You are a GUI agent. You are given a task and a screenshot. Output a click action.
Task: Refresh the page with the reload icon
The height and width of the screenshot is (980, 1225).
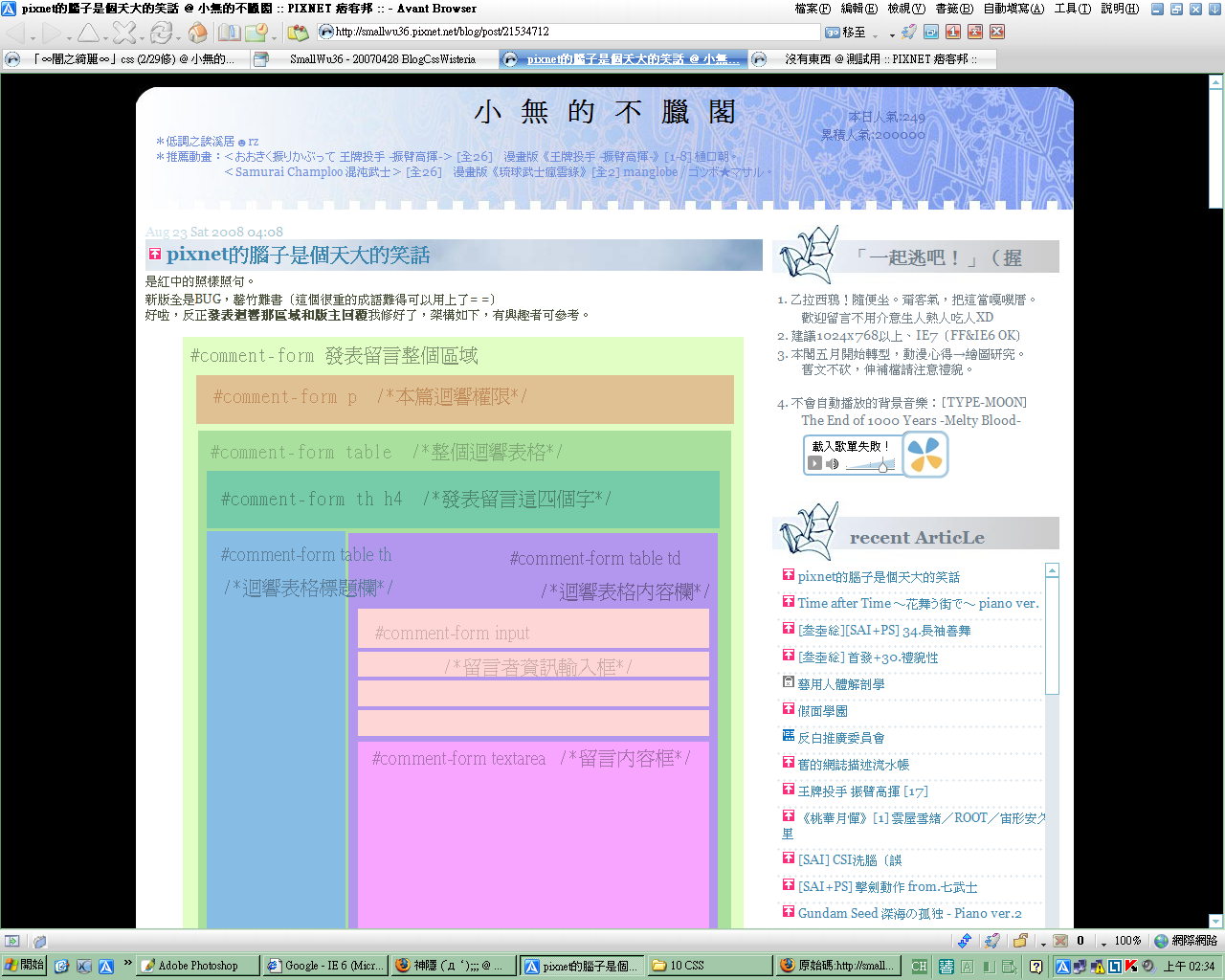(x=160, y=33)
